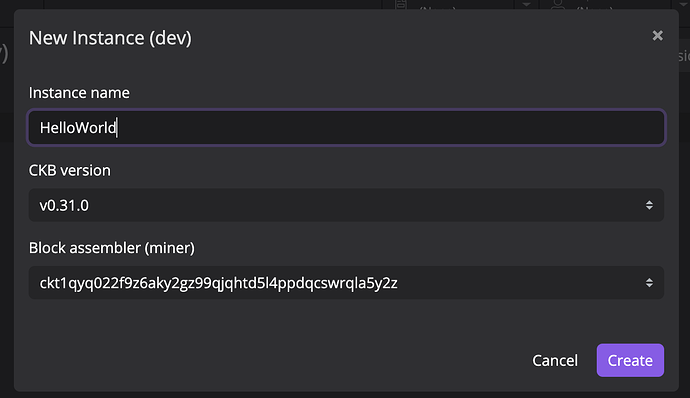Place cursor after HelloWorld text
This screenshot has height=398, width=690.
pyautogui.click(x=117, y=128)
